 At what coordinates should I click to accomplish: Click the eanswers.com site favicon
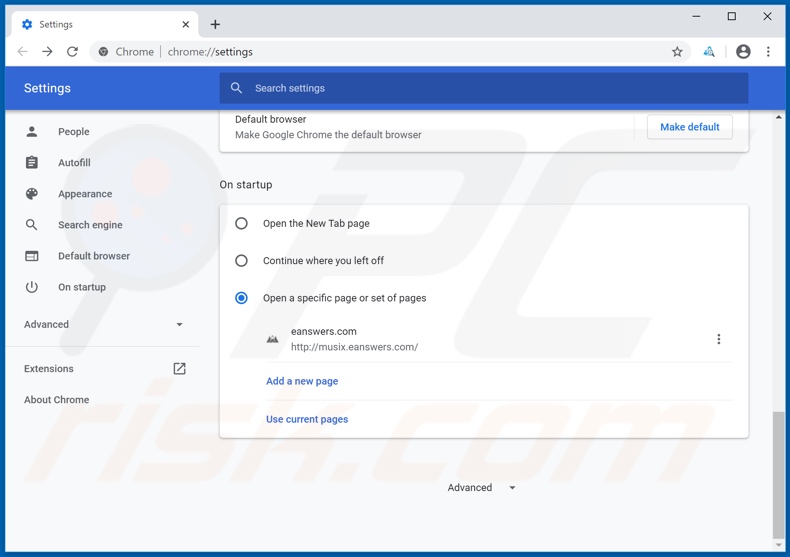[x=273, y=339]
